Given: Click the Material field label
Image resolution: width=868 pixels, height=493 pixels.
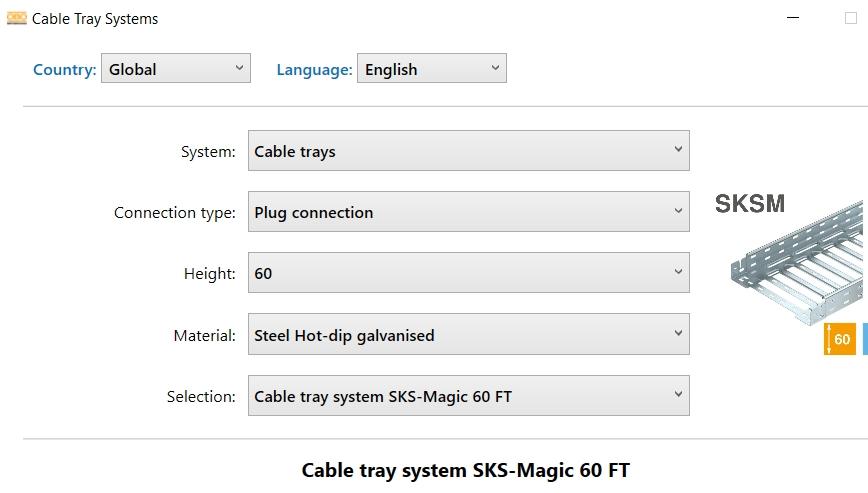Looking at the screenshot, I should 204,336.
